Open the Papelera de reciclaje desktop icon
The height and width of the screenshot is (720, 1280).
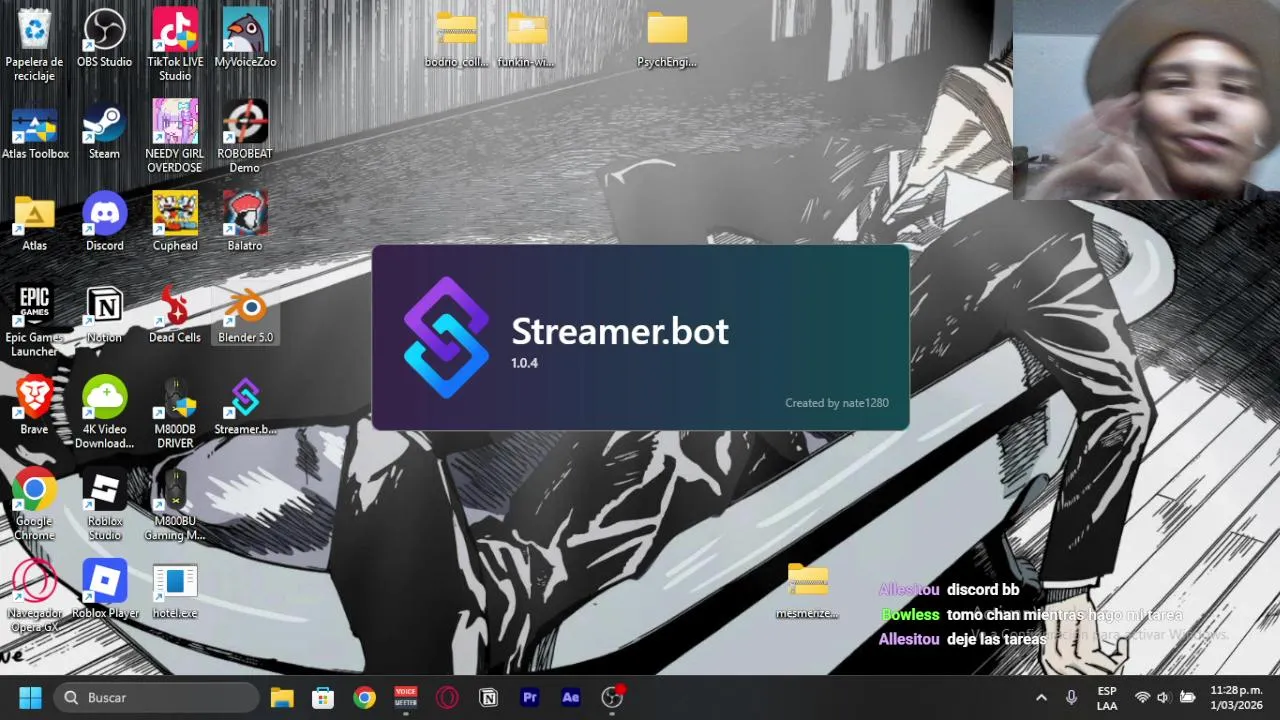[x=34, y=44]
